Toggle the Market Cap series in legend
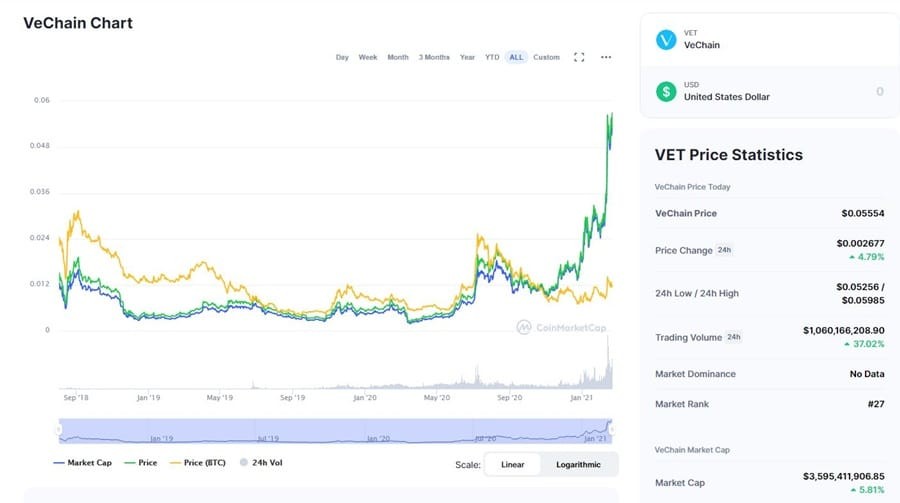This screenshot has width=900, height=503. 81,463
